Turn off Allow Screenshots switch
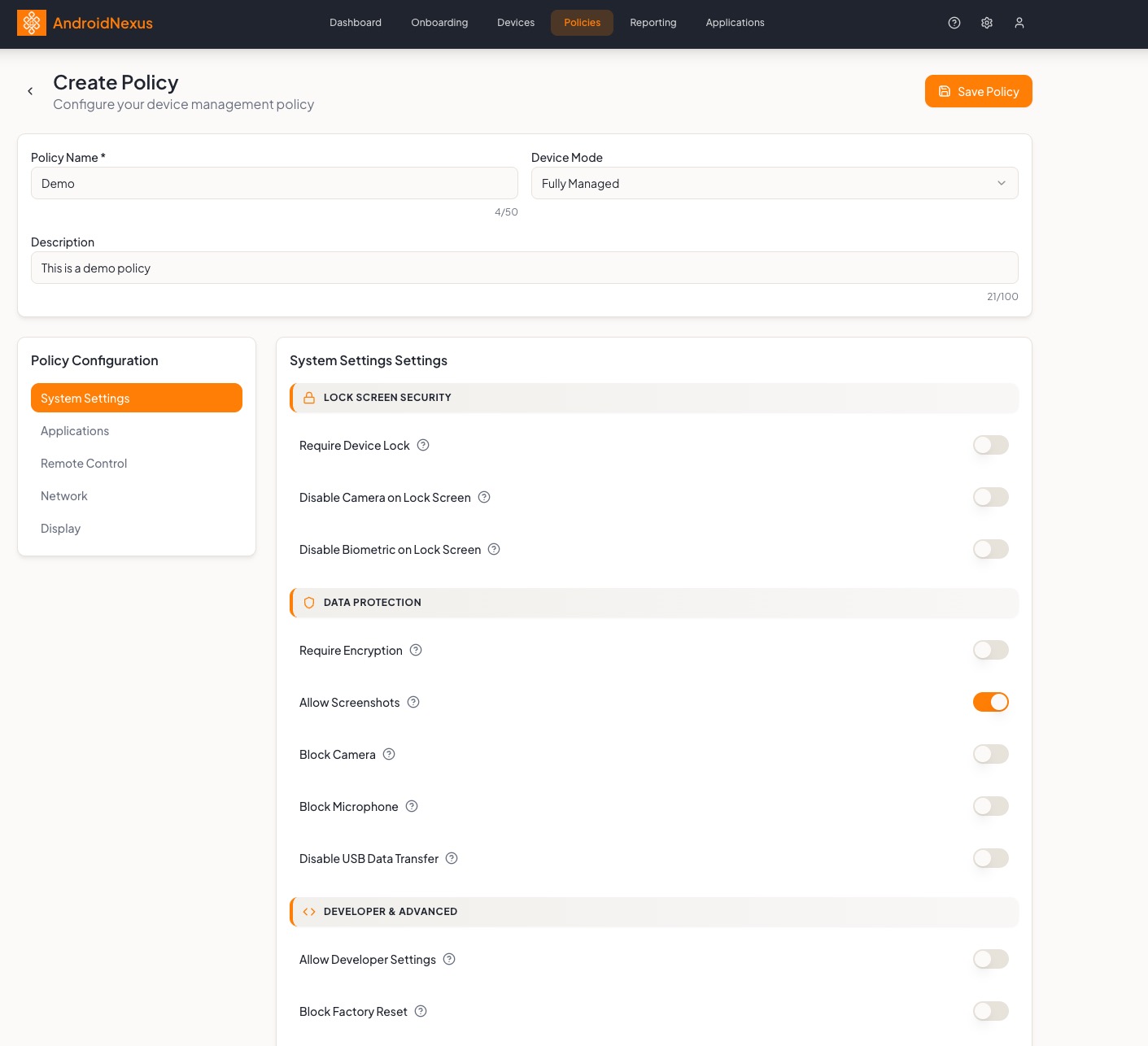This screenshot has width=1148, height=1046. 991,702
